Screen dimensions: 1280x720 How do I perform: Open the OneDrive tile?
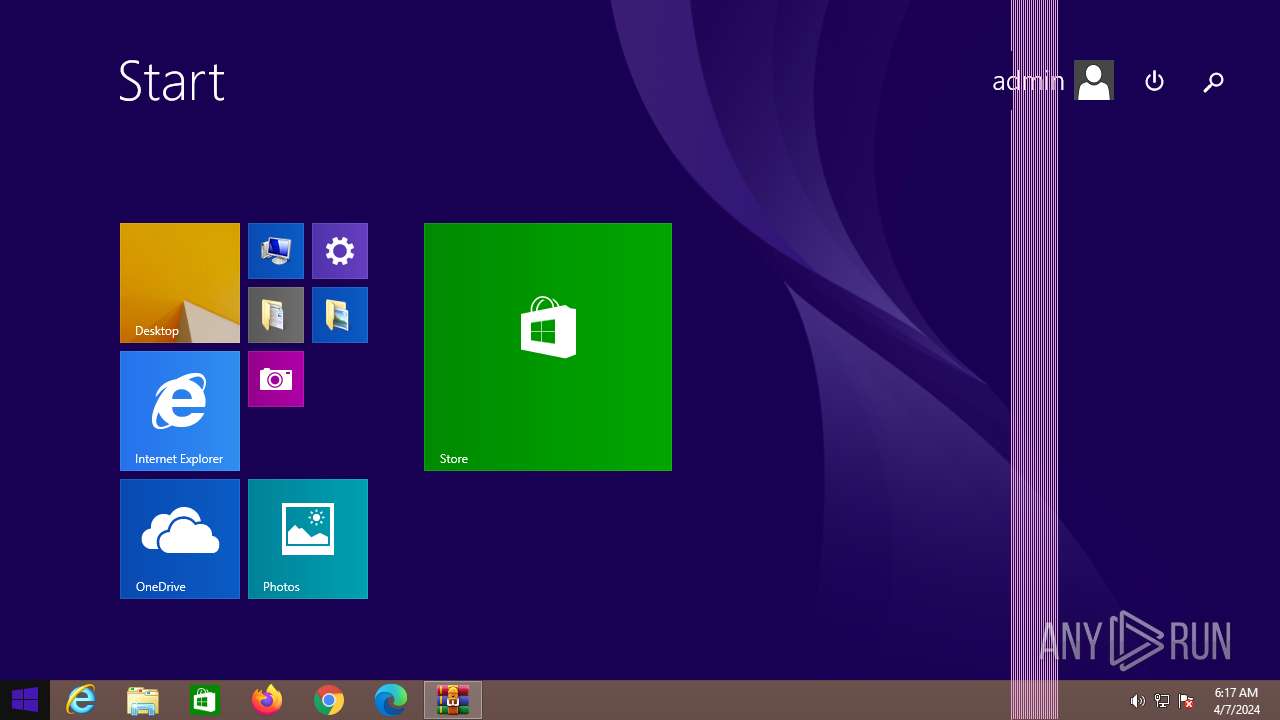(180, 539)
